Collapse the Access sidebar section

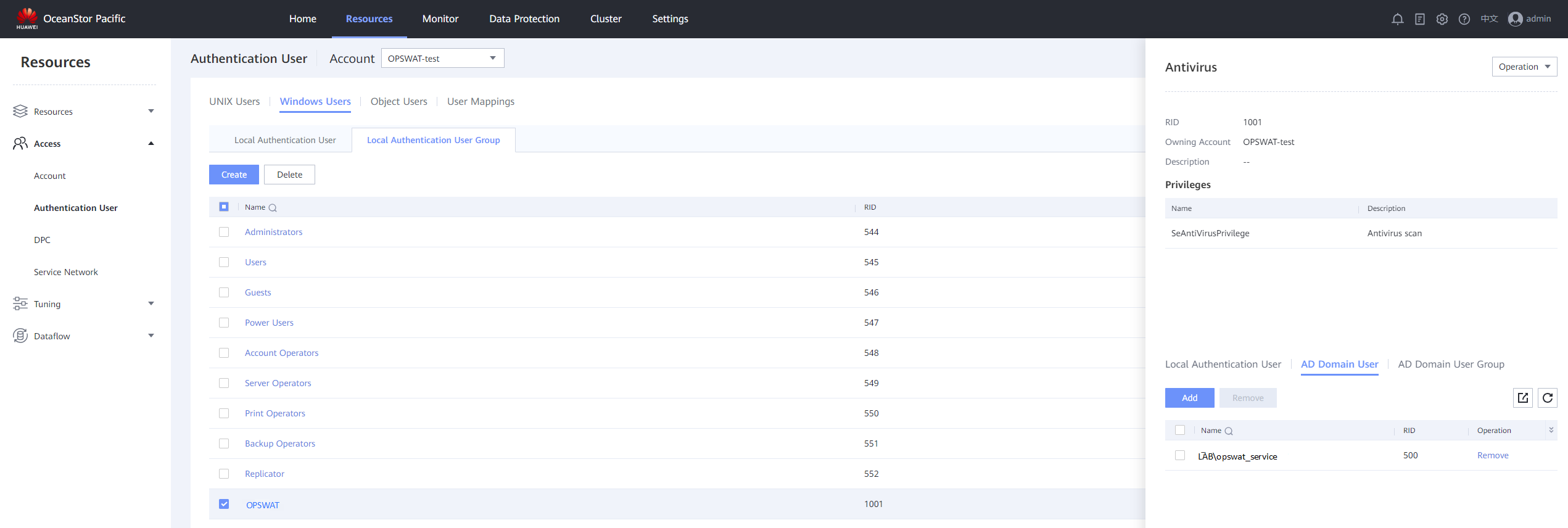tap(151, 143)
